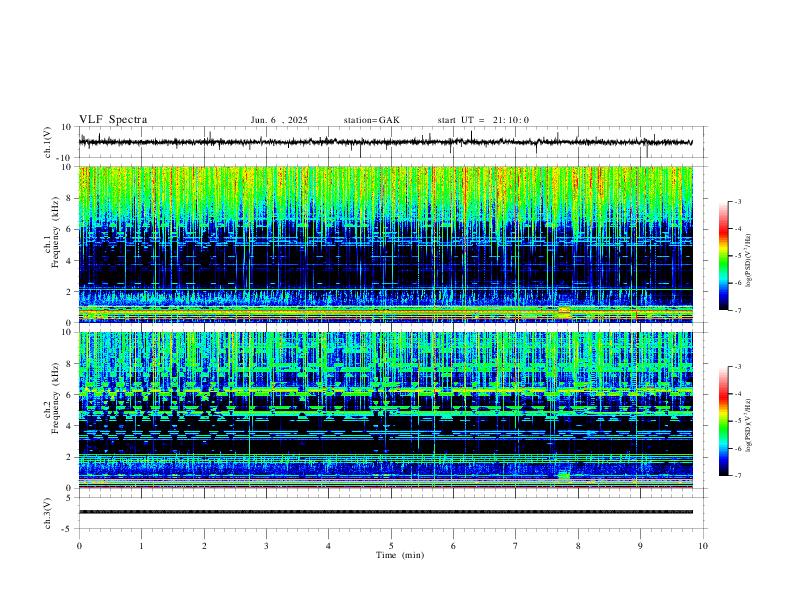Screen dimensions: 792x612
Task: Click the time axis tick label "9"
Action: (640, 546)
